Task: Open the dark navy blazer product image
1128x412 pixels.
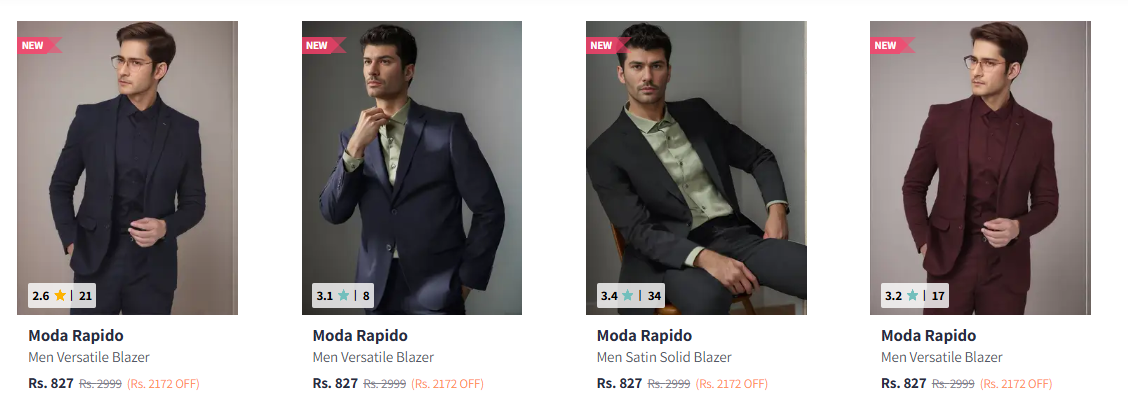Action: [127, 168]
